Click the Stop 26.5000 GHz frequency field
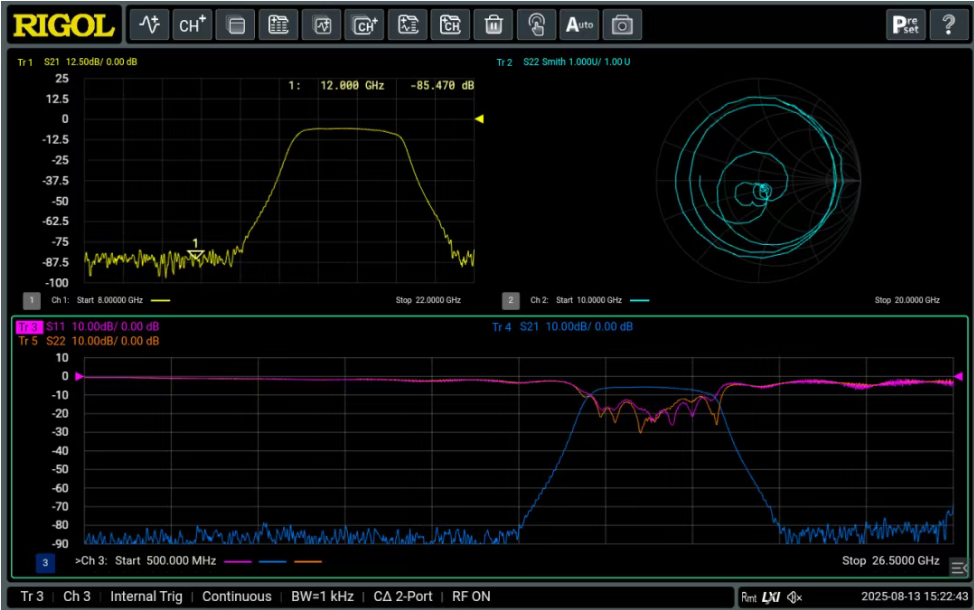Screen dimensions: 974x610 coord(890,561)
